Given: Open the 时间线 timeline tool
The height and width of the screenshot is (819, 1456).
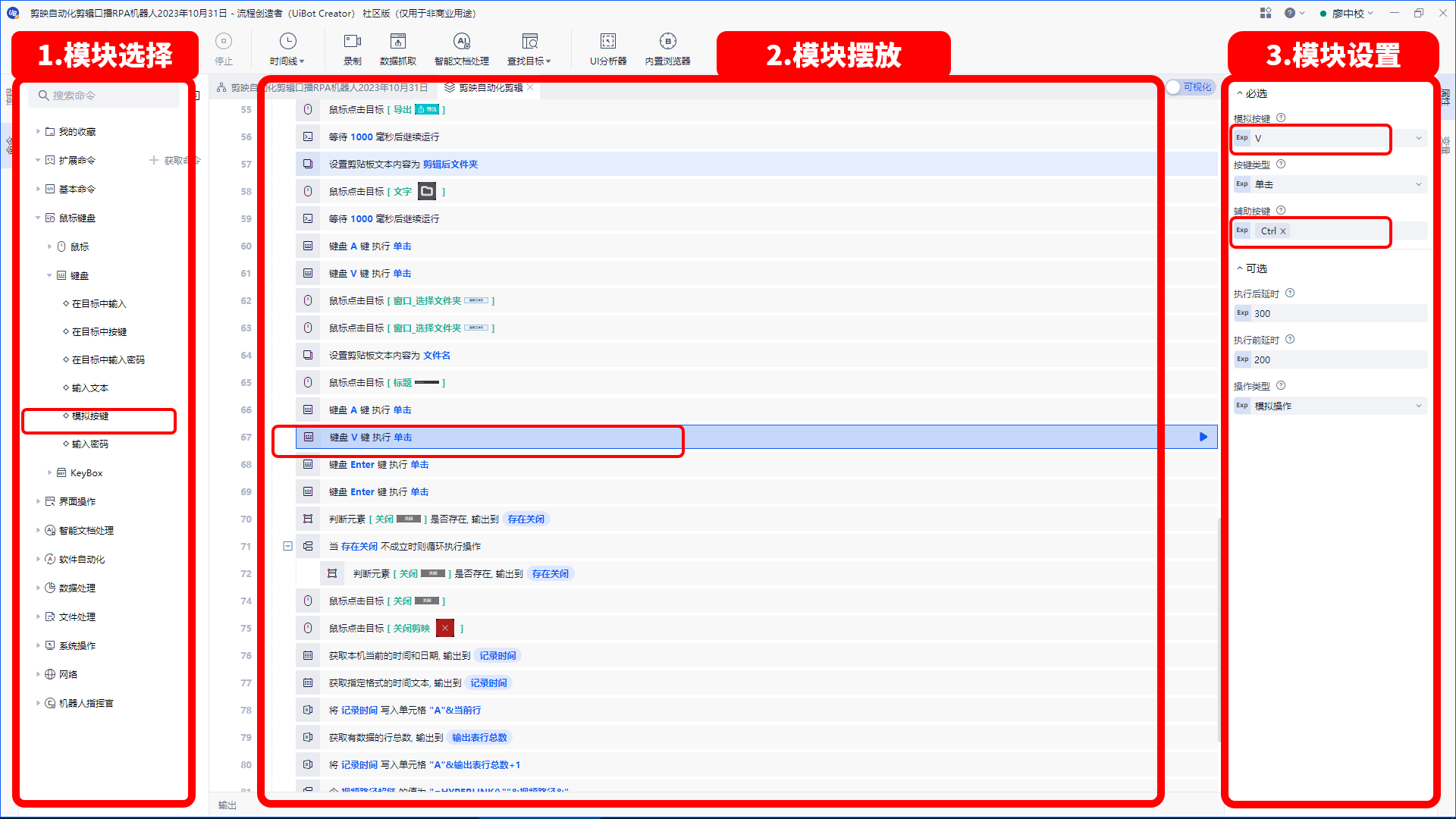Looking at the screenshot, I should pos(287,49).
